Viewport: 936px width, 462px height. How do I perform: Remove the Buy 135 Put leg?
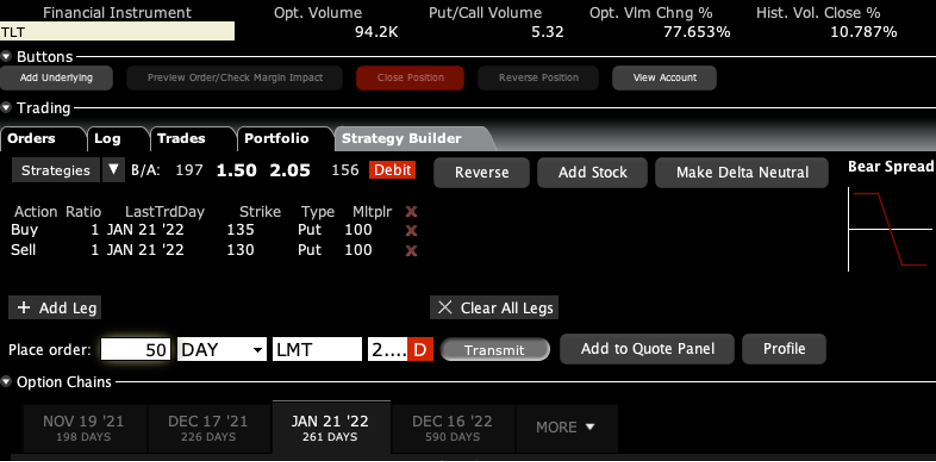point(411,231)
